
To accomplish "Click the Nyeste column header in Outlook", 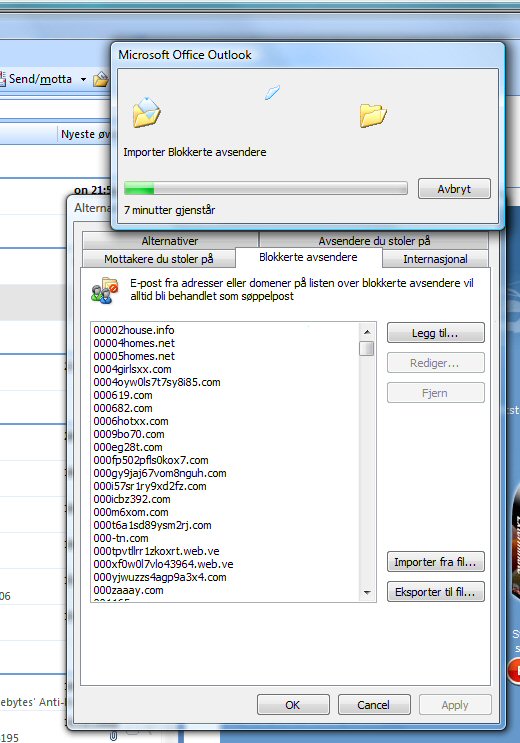I will click(x=84, y=134).
